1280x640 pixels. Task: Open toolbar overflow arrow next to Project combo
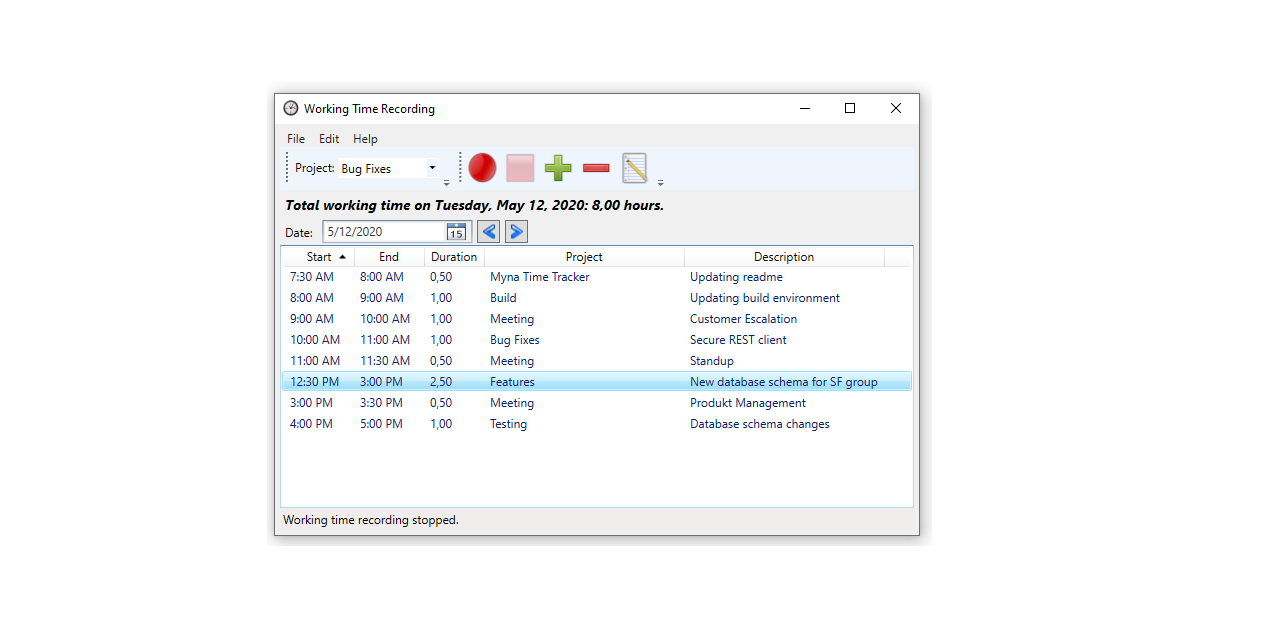[x=447, y=183]
